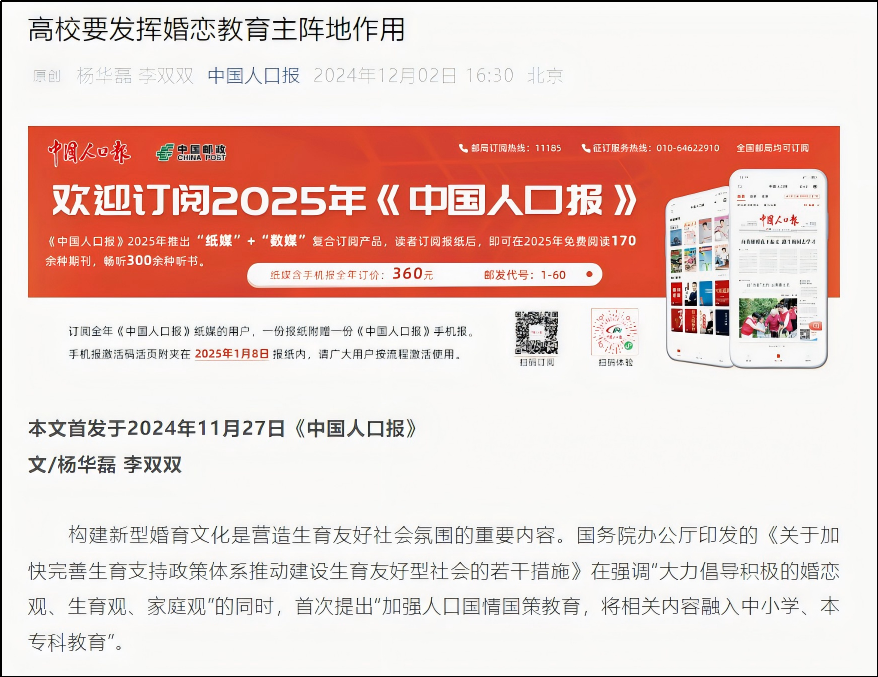
Task: Click the front phone mockup image
Action: pos(778,268)
